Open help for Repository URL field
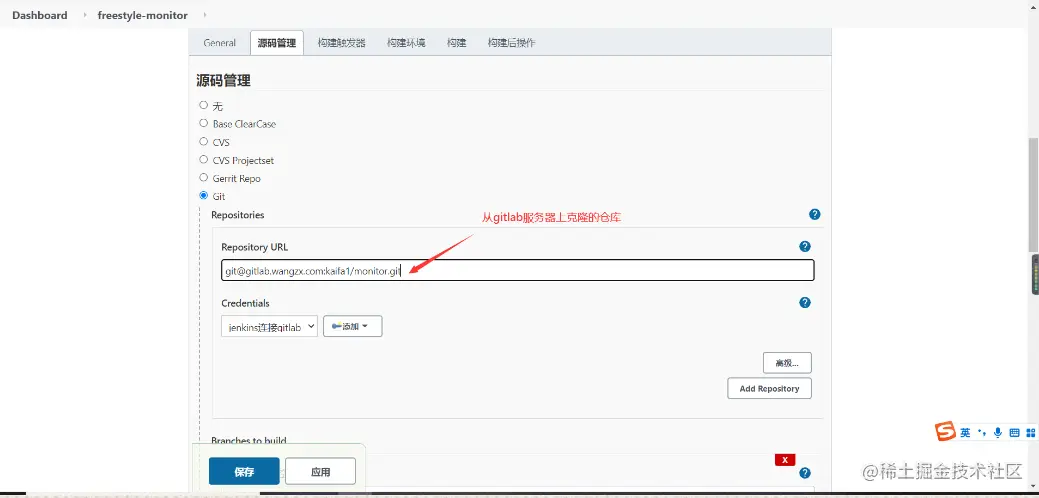 [805, 246]
